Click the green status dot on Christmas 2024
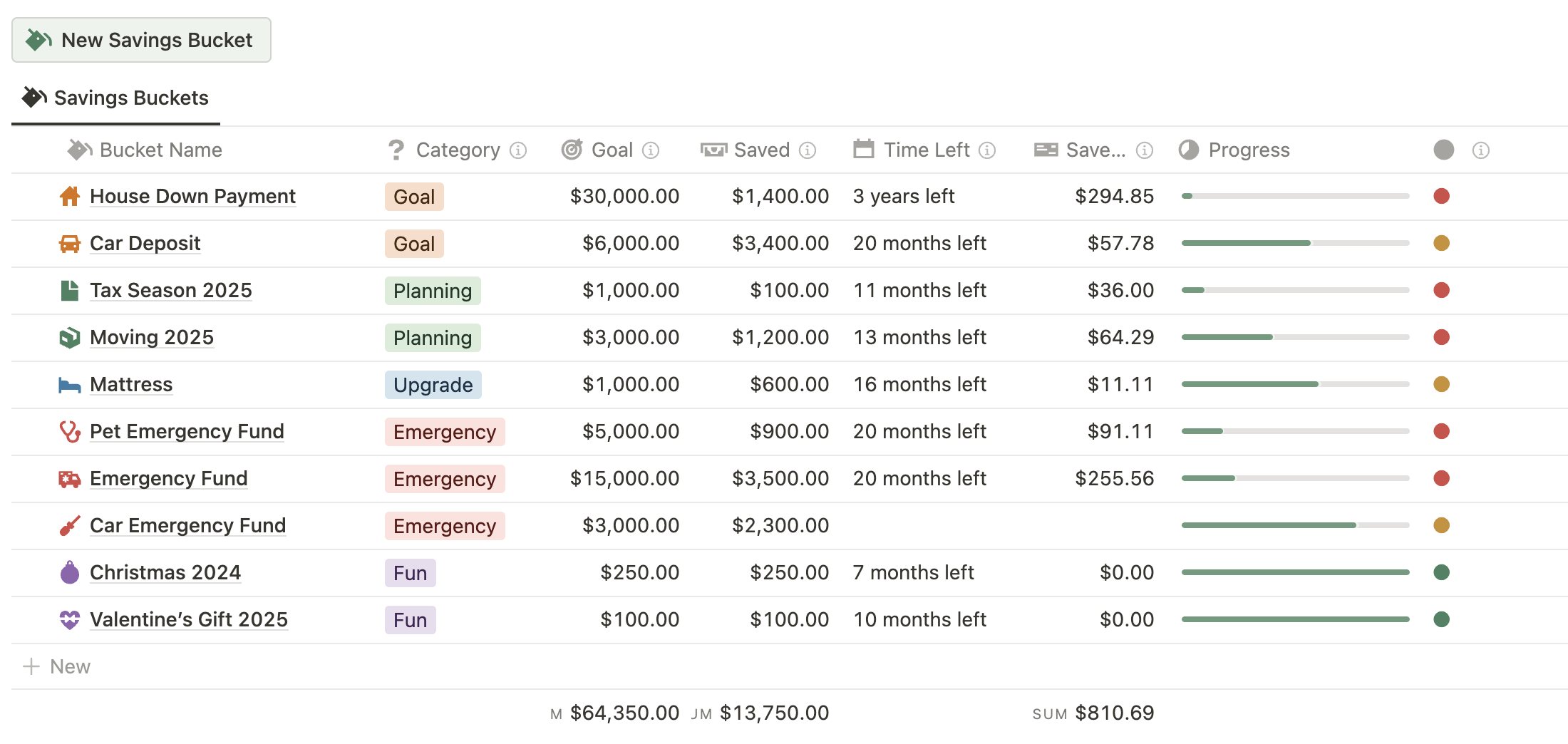The width and height of the screenshot is (1568, 744). pos(1443,572)
